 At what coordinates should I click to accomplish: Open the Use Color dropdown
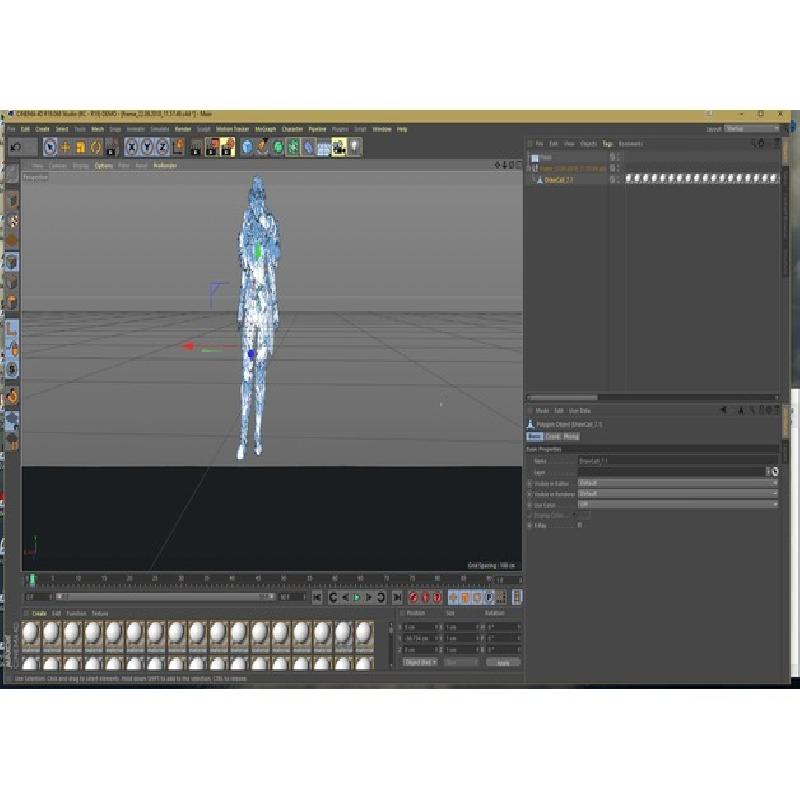point(676,505)
